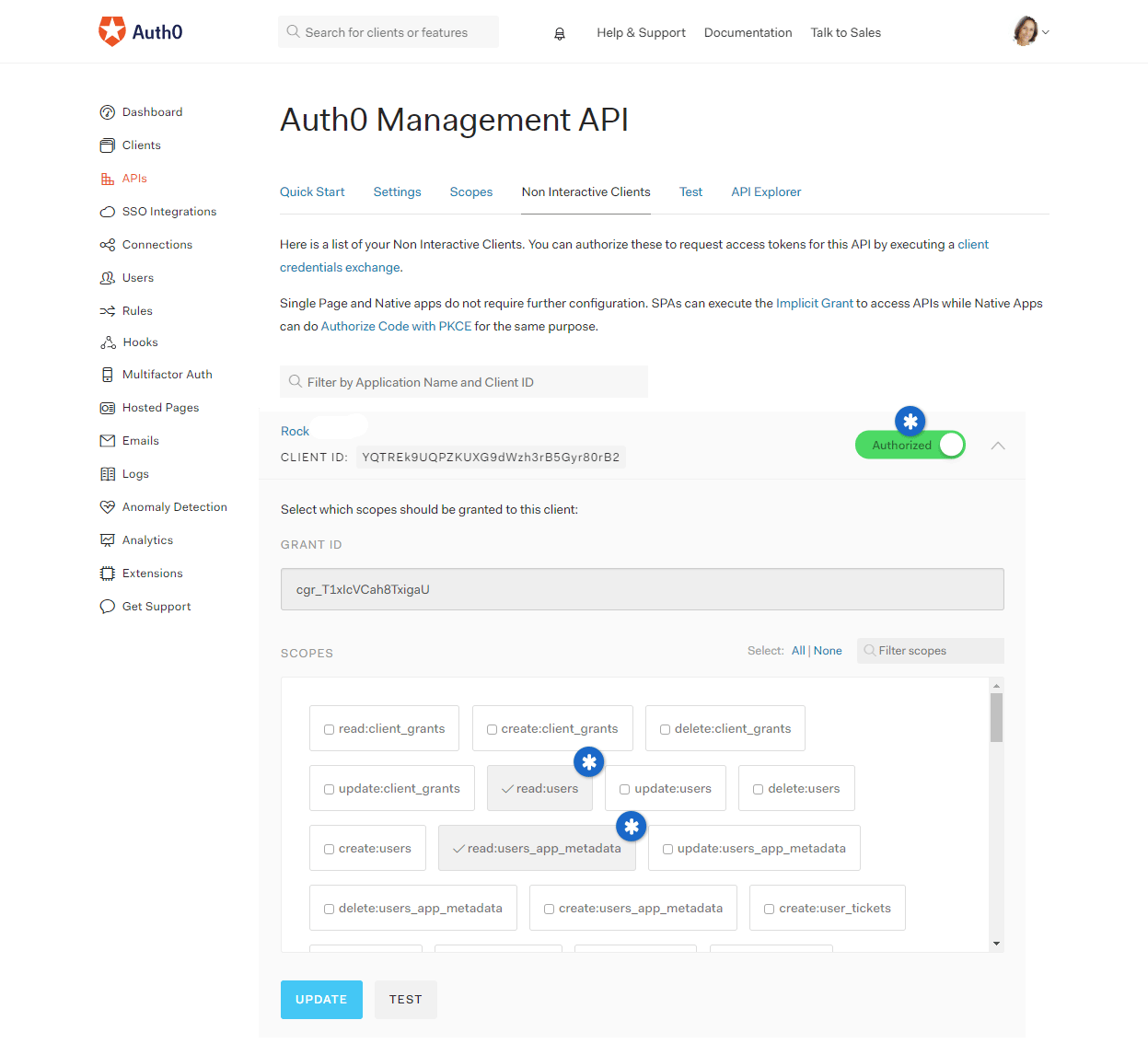Check the create:client_grants scope
Viewport: 1148px width, 1055px height.
[x=492, y=729]
